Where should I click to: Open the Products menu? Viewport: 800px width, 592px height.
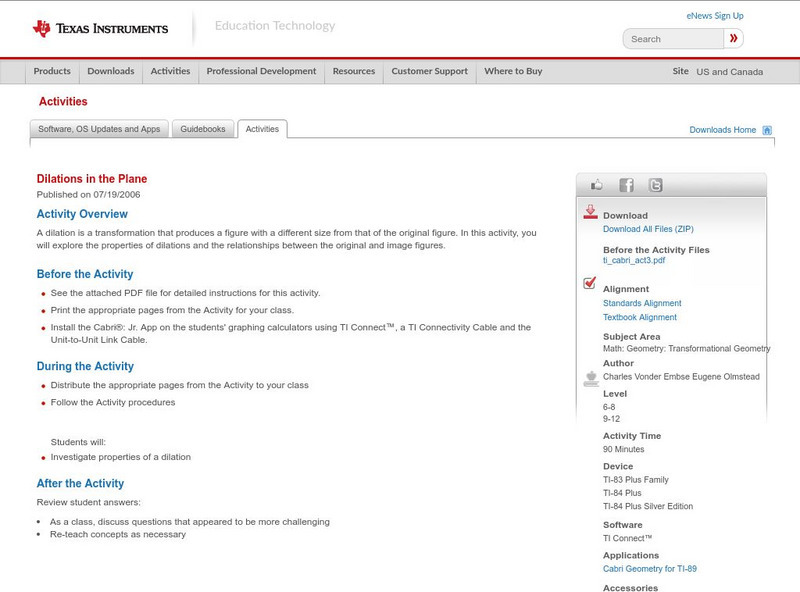(x=52, y=71)
